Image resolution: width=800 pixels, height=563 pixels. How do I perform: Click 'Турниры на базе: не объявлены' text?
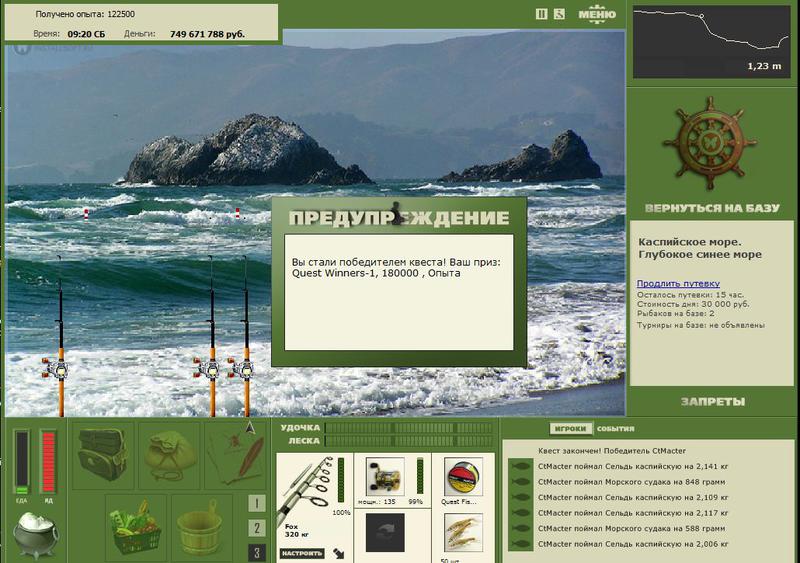(701, 325)
